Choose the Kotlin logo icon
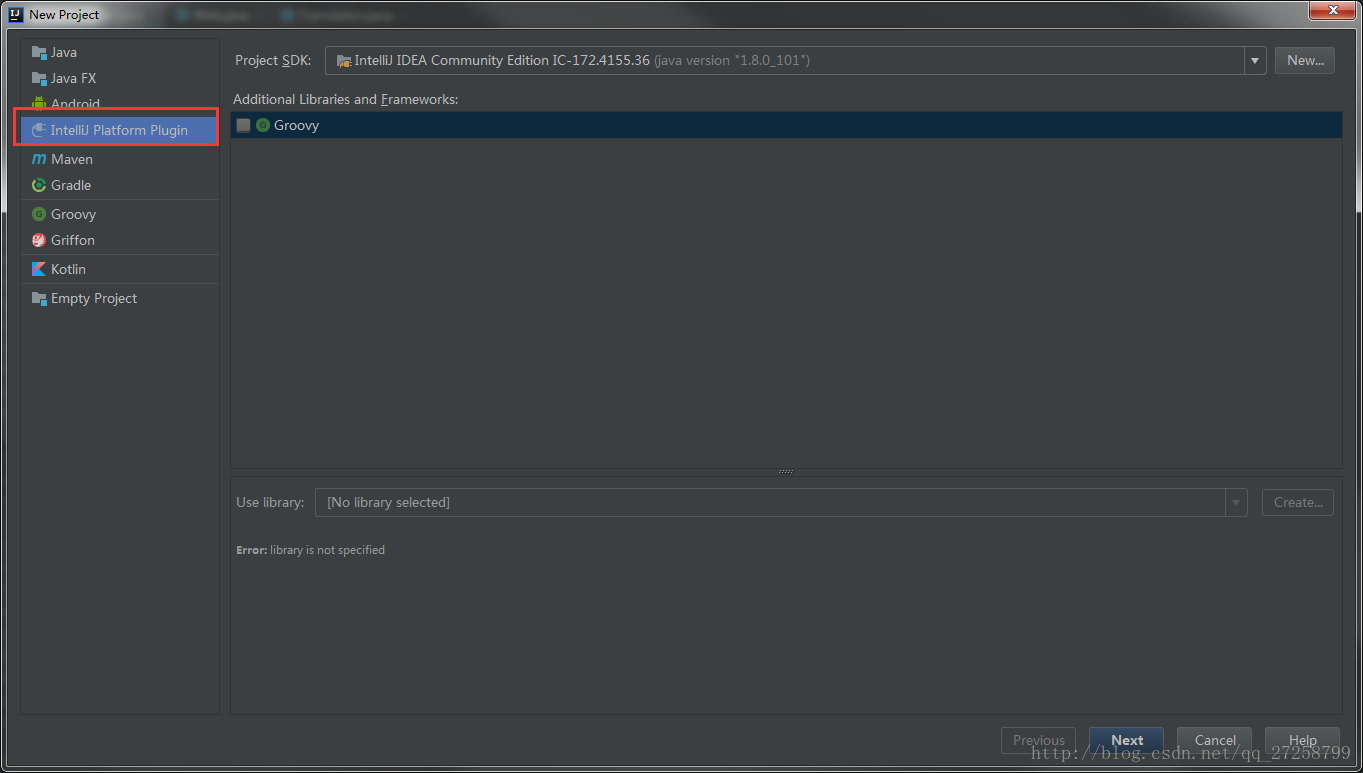This screenshot has height=773, width=1363. (39, 269)
